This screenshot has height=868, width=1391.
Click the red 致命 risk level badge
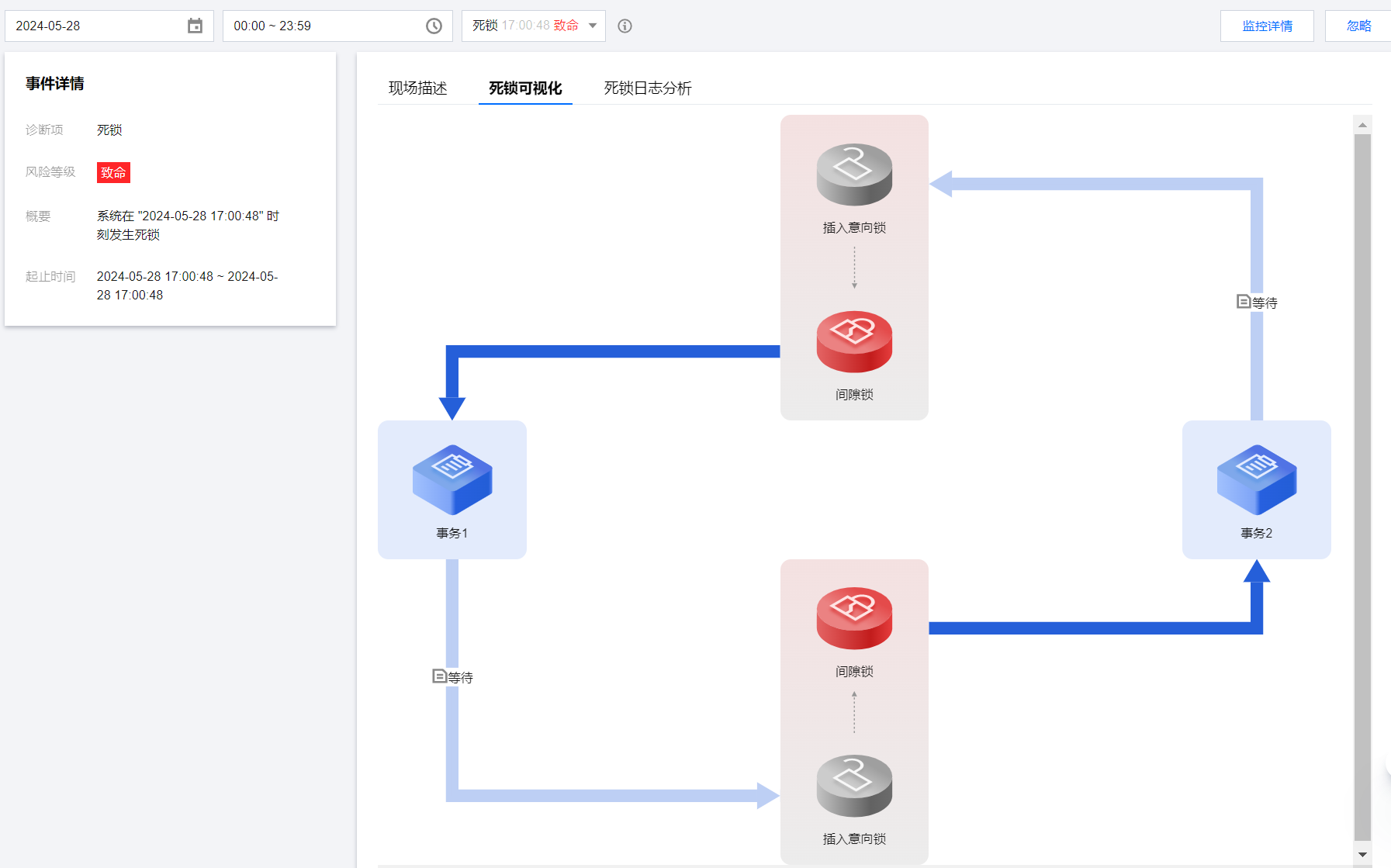pos(113,172)
